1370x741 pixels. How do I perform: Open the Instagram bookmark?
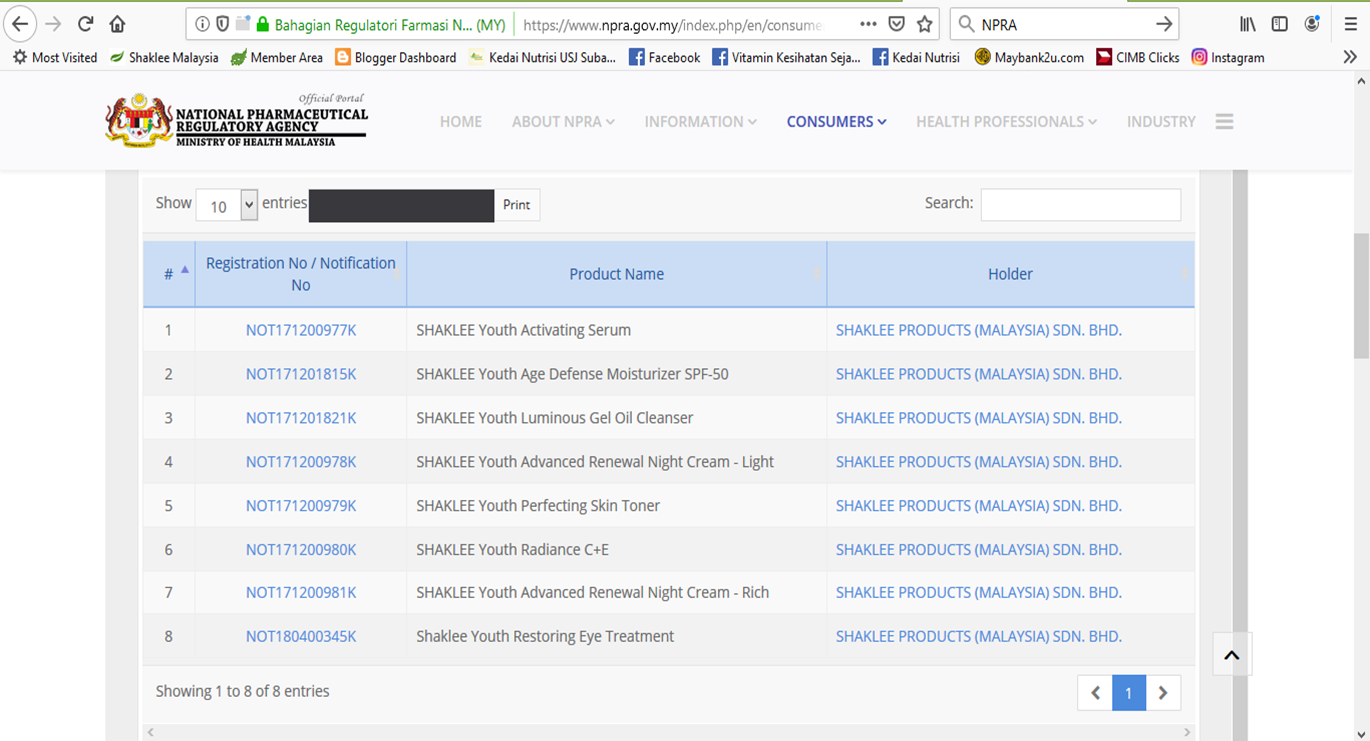pyautogui.click(x=1228, y=57)
